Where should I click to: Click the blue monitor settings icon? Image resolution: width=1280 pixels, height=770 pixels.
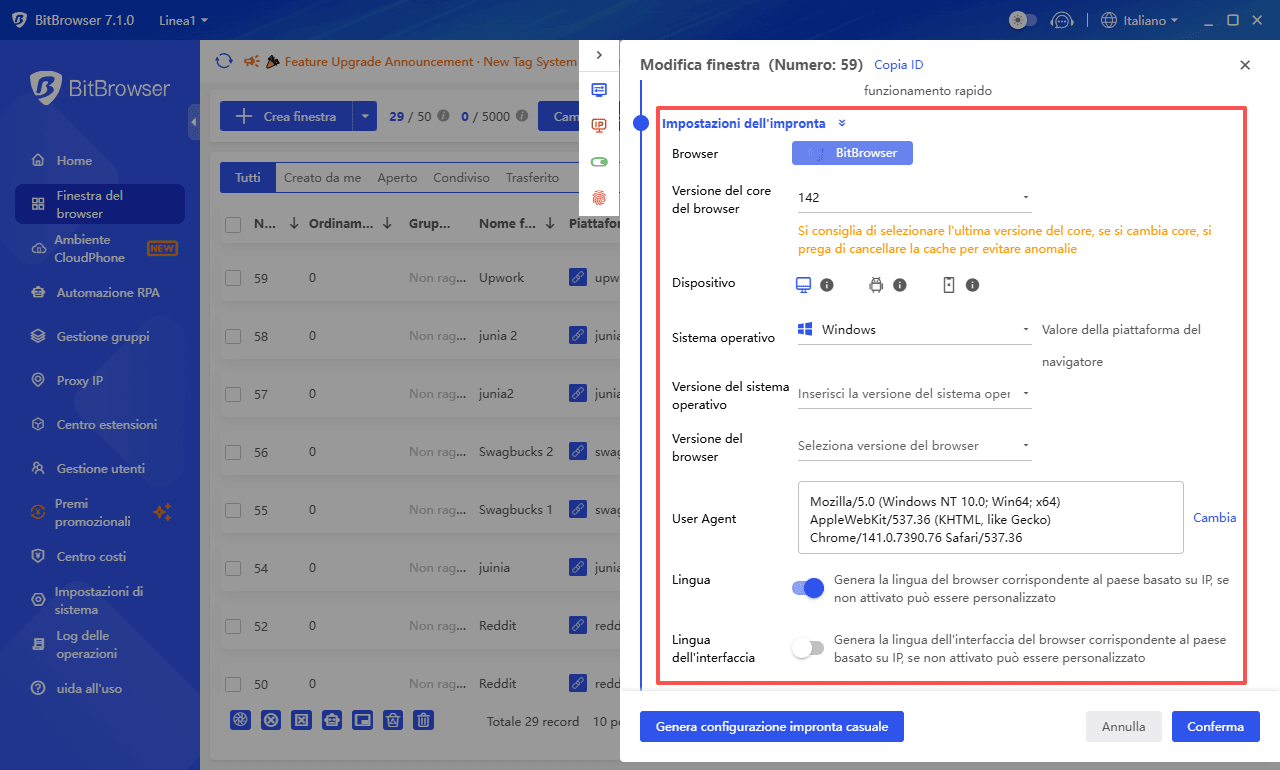tap(599, 89)
